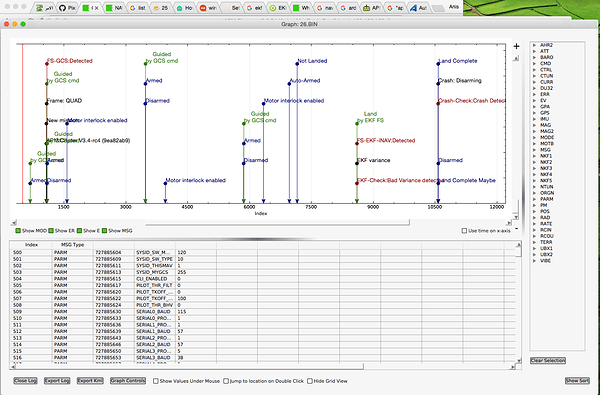Zoom out the graph with minus icon
This screenshot has height=395, width=600.
[516, 229]
